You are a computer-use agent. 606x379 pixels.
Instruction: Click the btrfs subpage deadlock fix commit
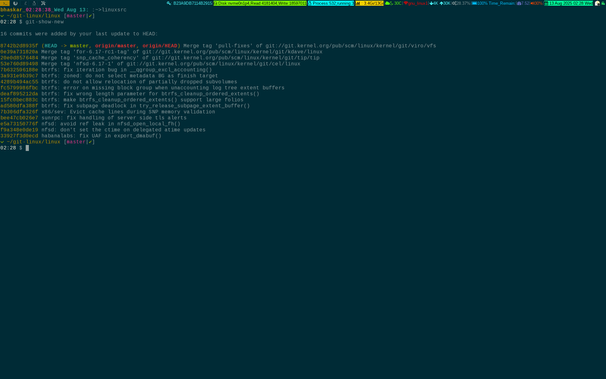click(125, 106)
